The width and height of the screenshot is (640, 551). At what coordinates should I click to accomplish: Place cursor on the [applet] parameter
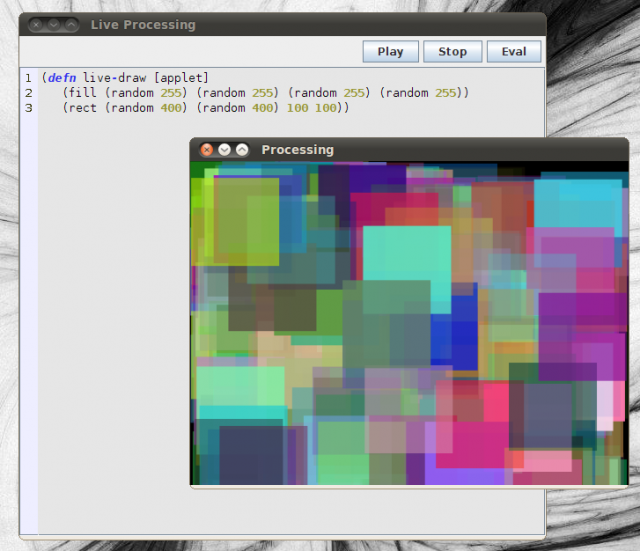click(181, 78)
